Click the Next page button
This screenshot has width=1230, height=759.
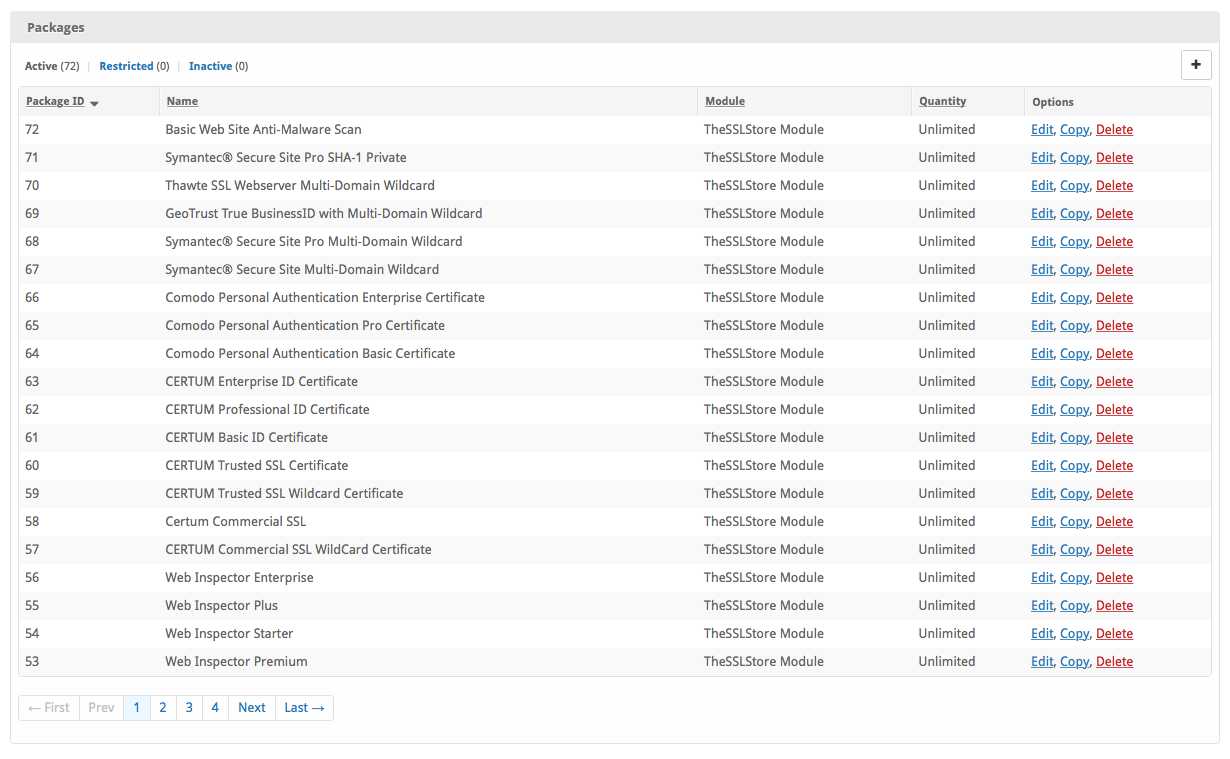tap(252, 708)
